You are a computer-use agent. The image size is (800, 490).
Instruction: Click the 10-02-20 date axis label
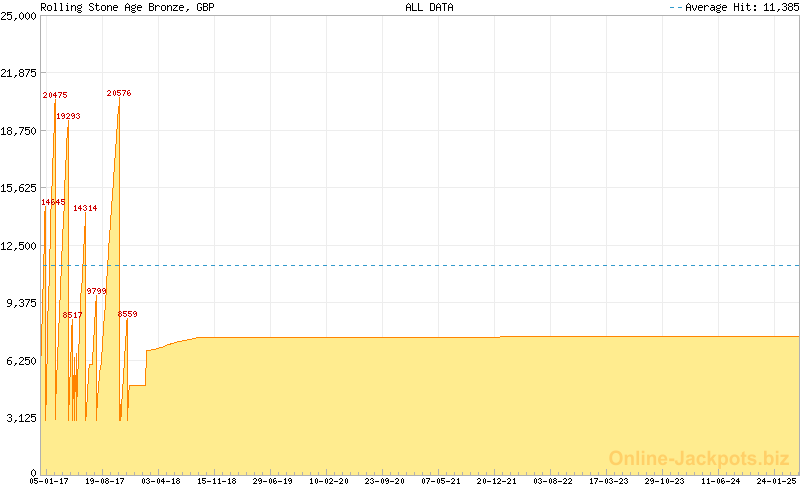[329, 481]
